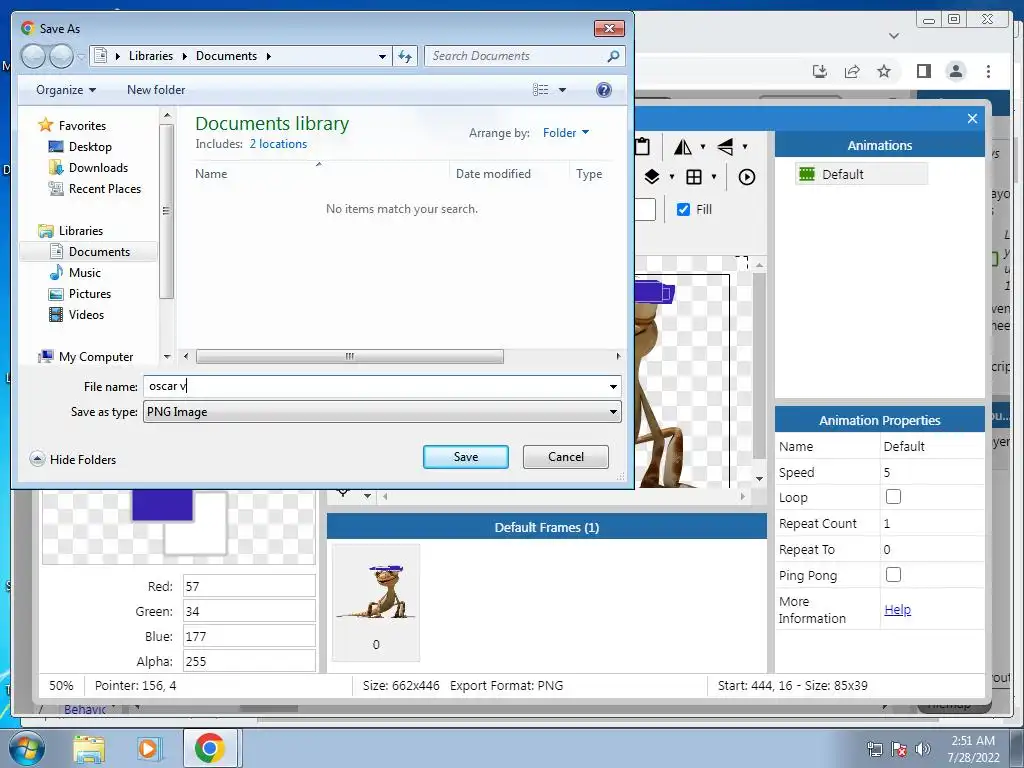The height and width of the screenshot is (768, 1024).
Task: Click the refresh icon beside address bar
Action: point(405,56)
